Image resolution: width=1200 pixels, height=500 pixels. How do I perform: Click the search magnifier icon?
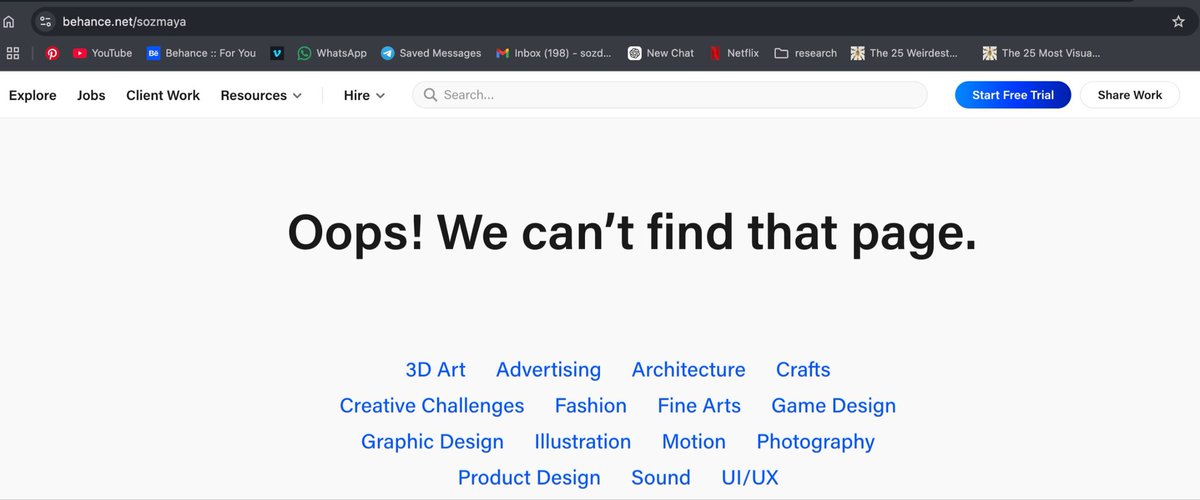(x=430, y=95)
